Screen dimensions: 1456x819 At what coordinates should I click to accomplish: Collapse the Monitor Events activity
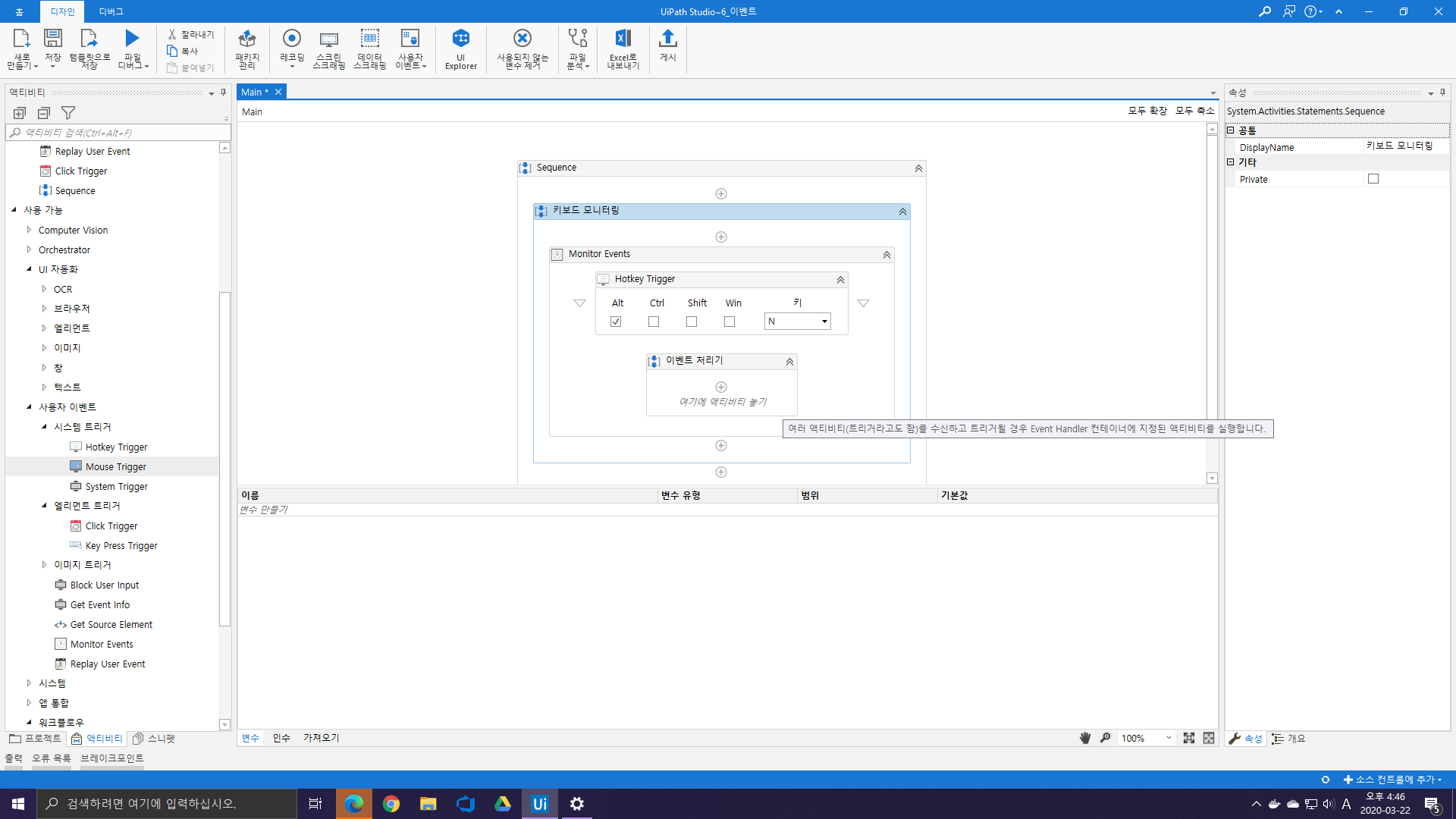[886, 255]
